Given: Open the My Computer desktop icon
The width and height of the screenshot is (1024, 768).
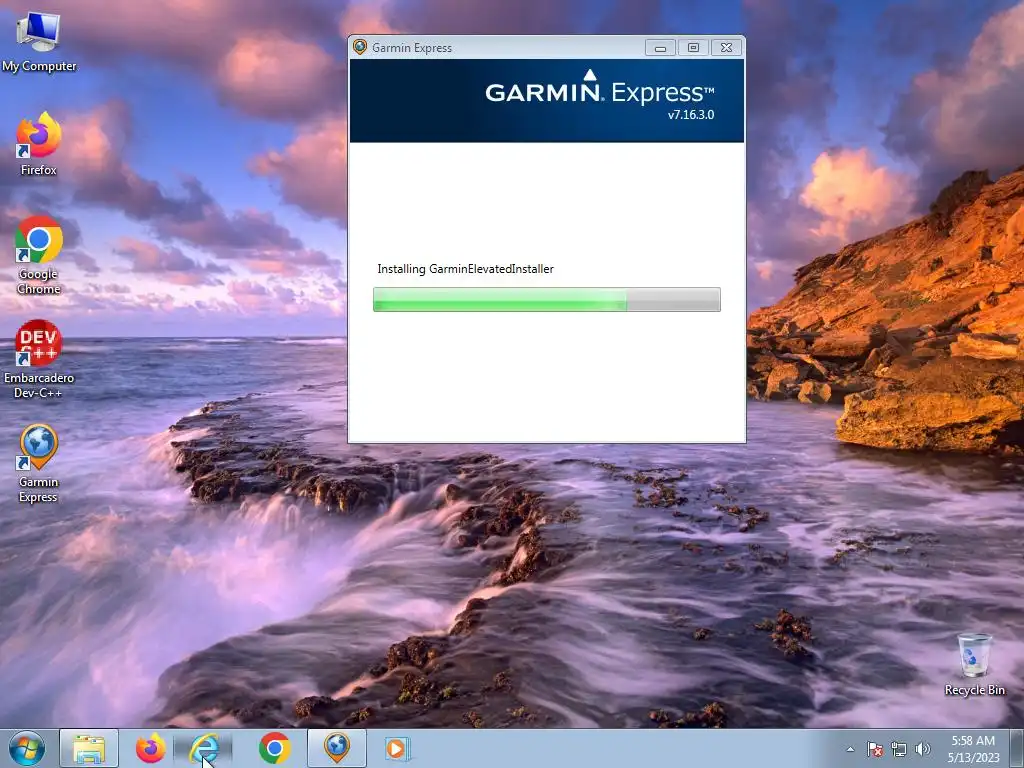Looking at the screenshot, I should pos(39,42).
